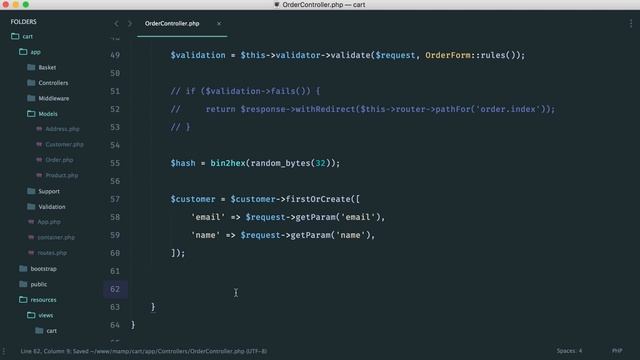
Task: Click the Customer.php file type icon
Action: point(39,144)
